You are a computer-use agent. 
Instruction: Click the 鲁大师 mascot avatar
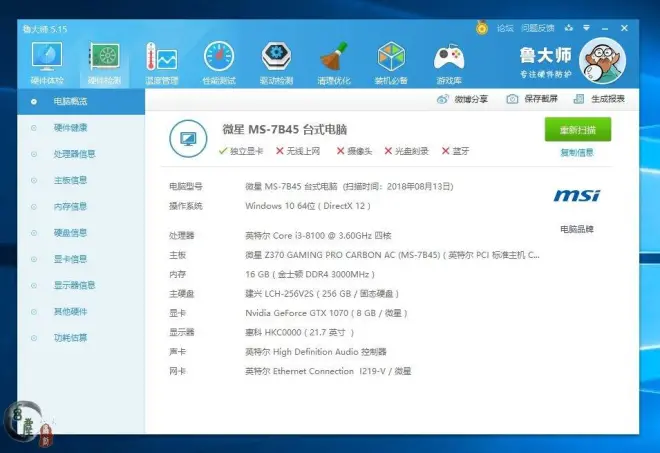click(602, 61)
